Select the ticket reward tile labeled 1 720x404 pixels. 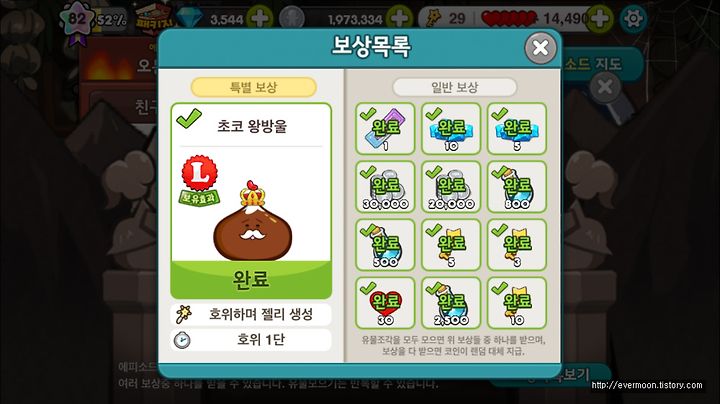pos(385,129)
